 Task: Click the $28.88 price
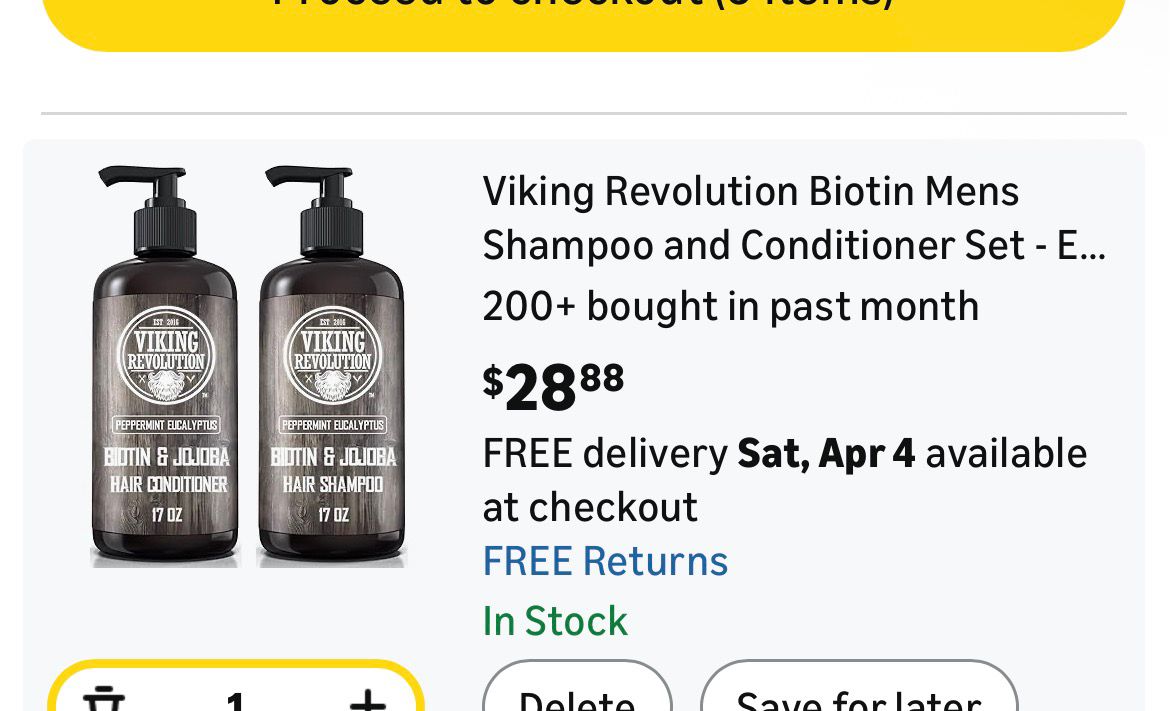[x=553, y=387]
